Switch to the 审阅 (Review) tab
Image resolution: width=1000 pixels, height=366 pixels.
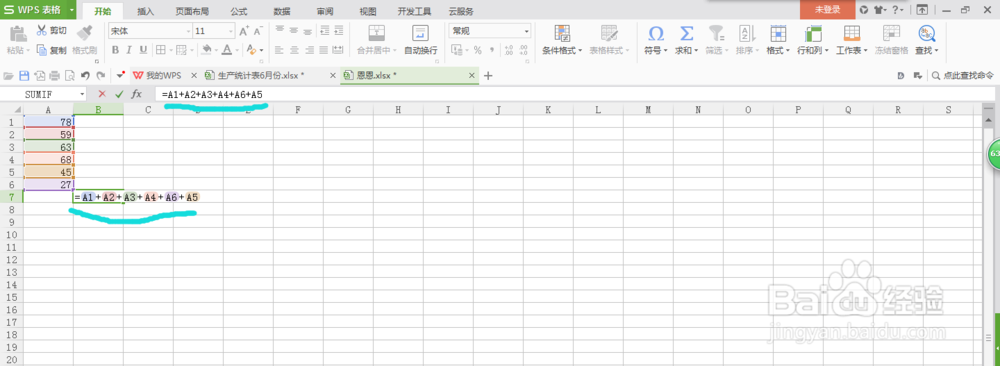(325, 11)
